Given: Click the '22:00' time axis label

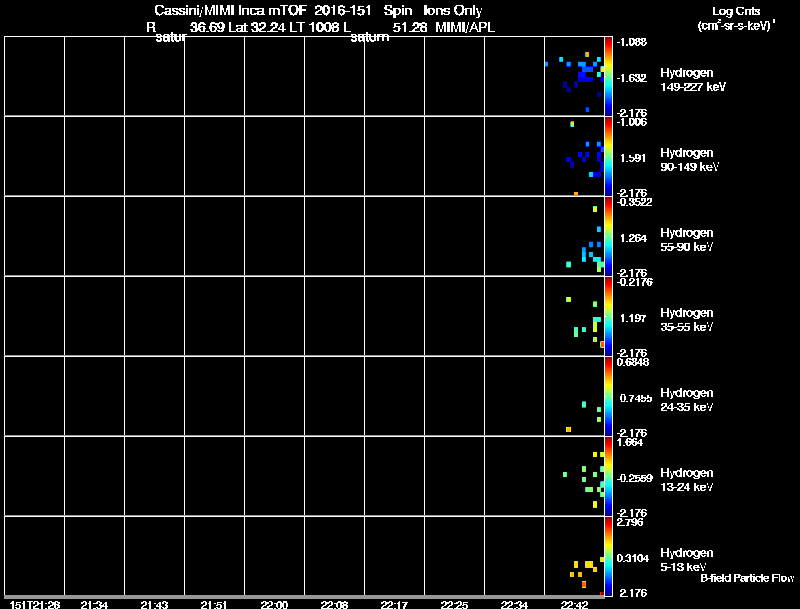Looking at the screenshot, I should click(274, 605).
